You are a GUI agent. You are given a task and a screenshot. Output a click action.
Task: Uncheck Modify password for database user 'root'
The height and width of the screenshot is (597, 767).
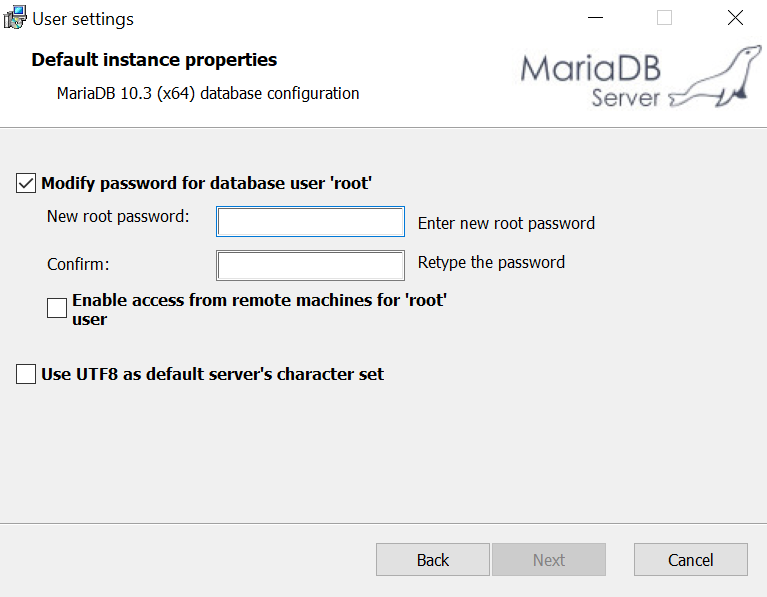26,183
